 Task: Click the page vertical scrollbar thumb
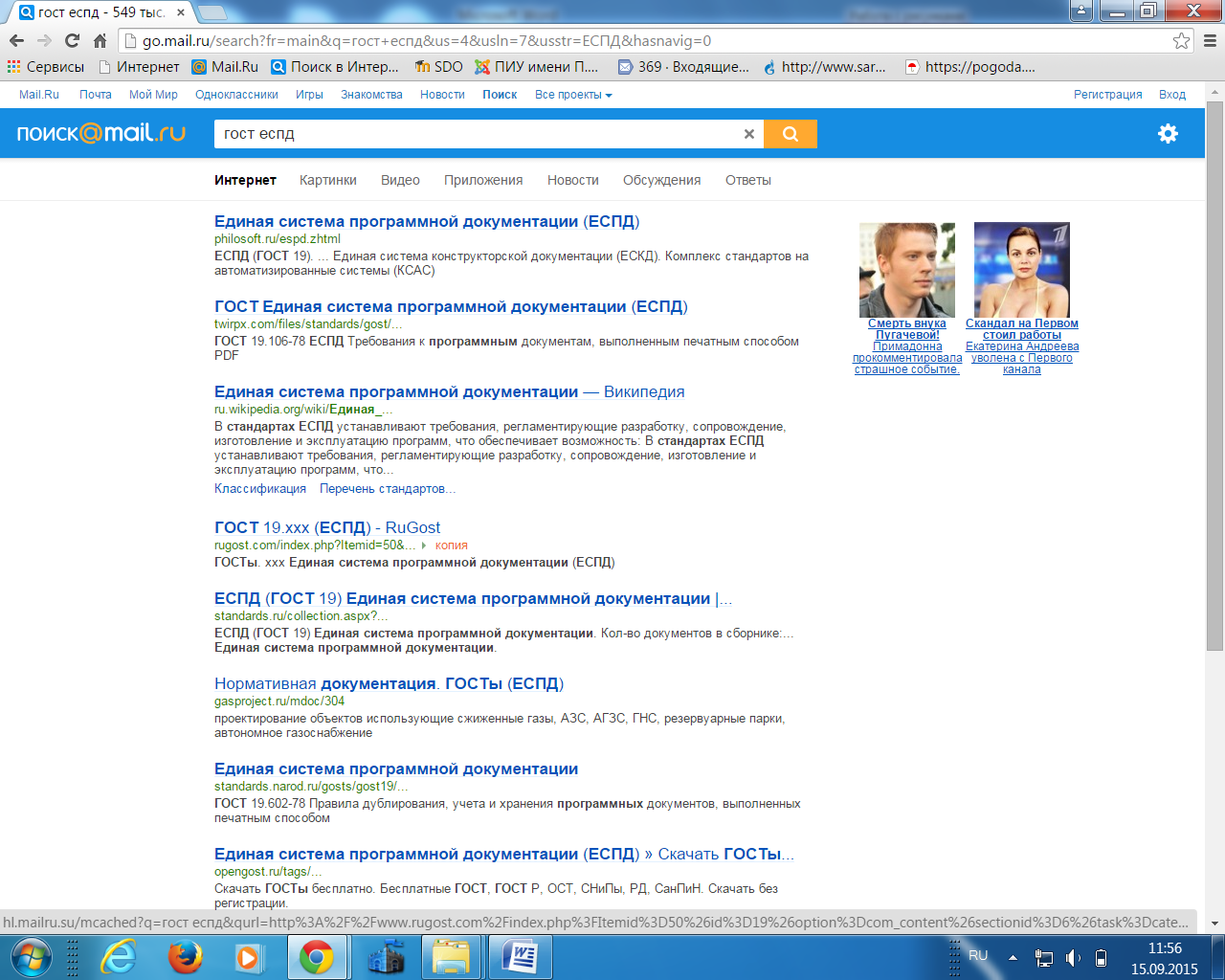coord(1214,377)
